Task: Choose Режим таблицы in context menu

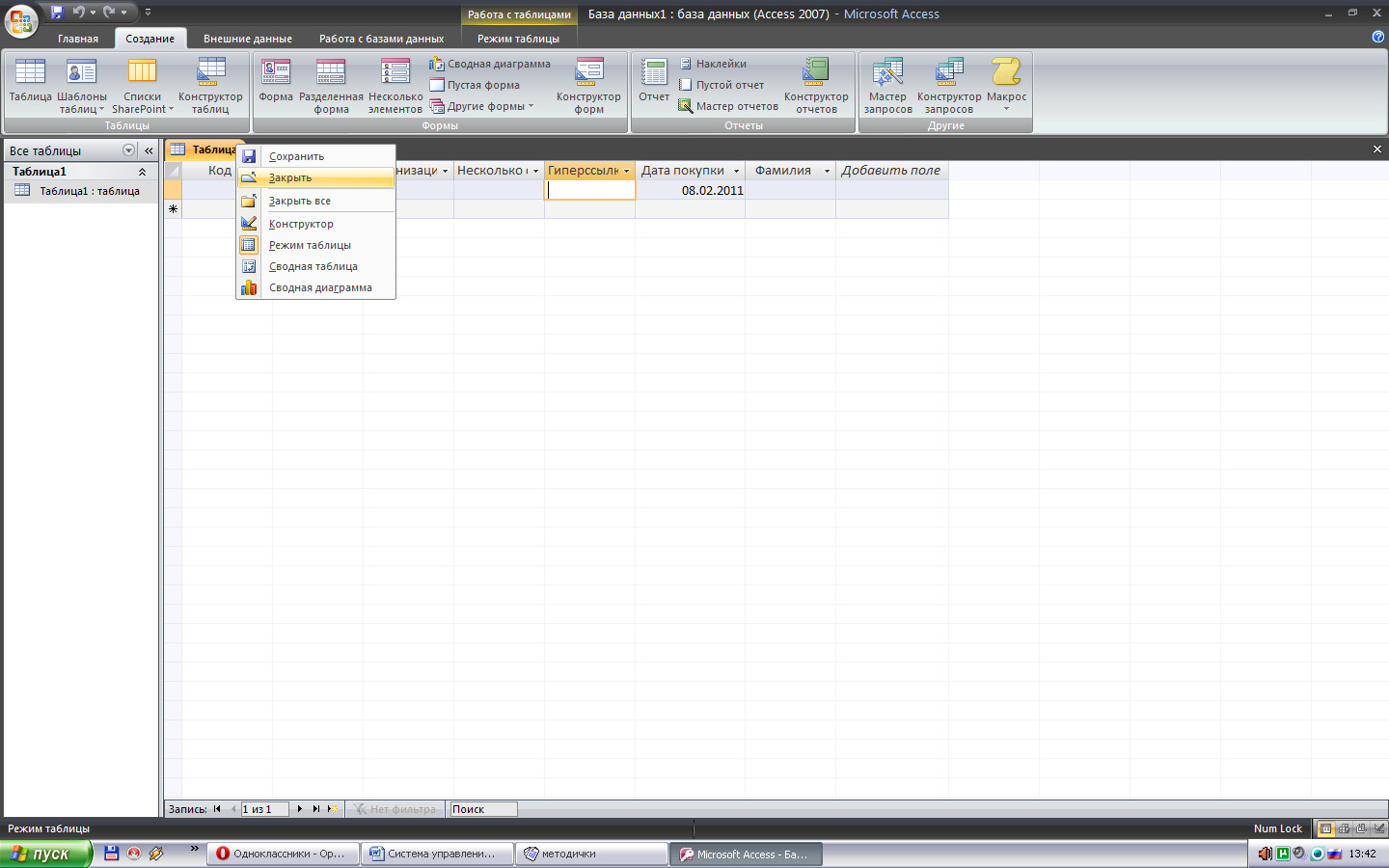Action: click(316, 245)
